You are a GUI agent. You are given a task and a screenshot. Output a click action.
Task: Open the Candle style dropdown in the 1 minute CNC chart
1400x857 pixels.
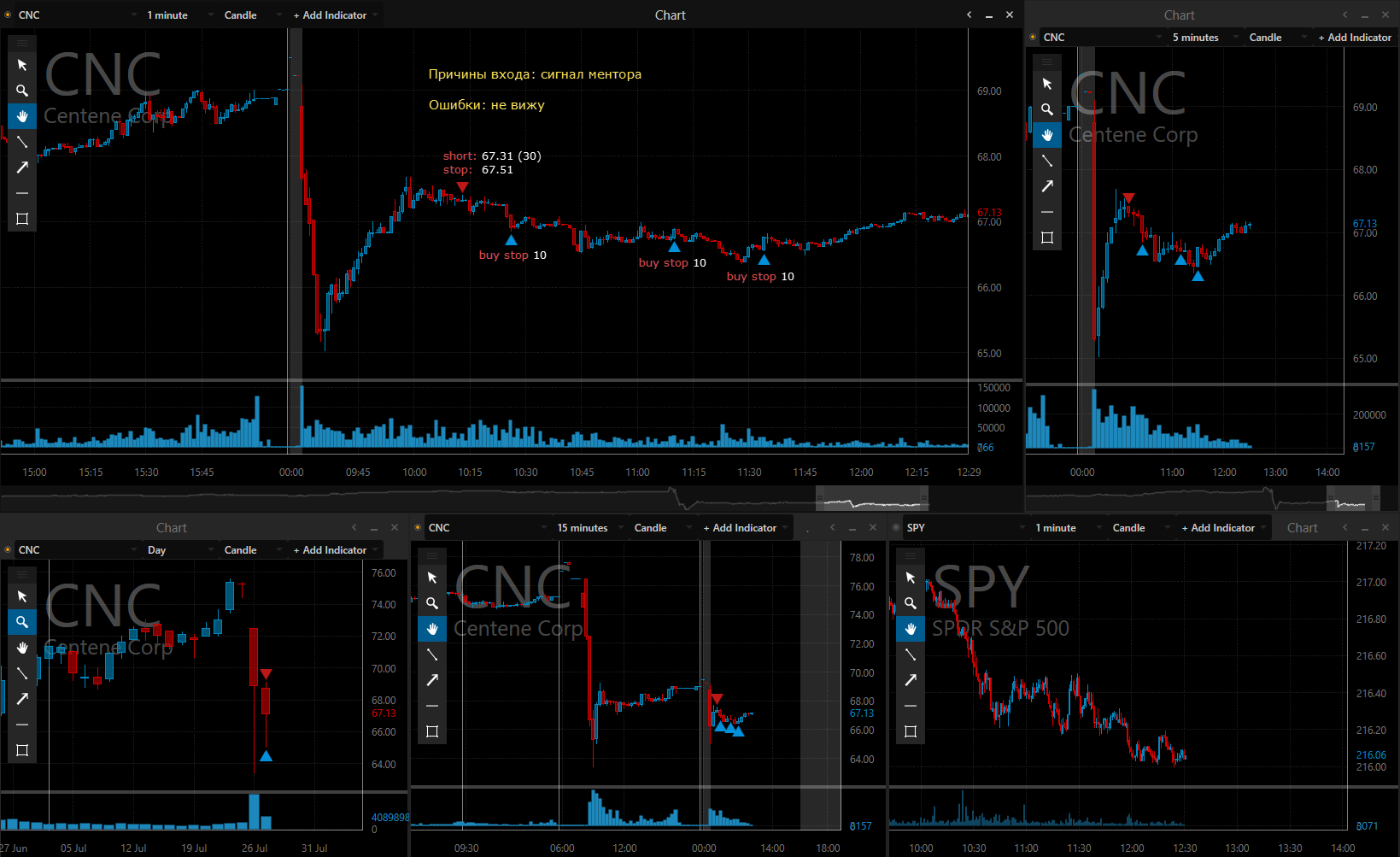252,15
